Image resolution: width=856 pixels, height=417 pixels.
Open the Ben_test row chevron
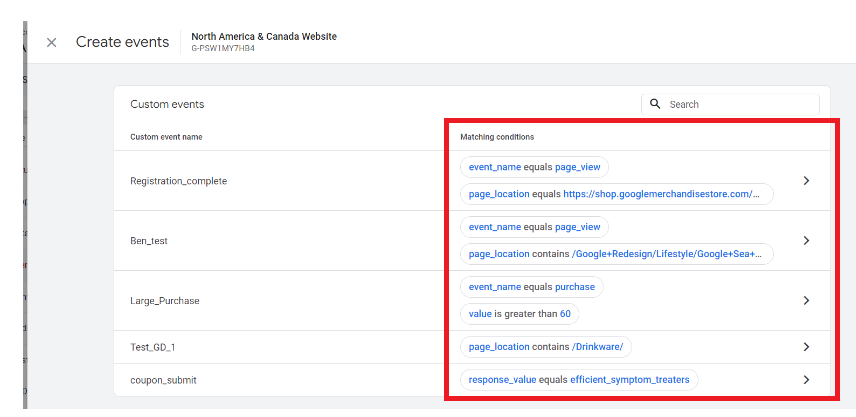click(806, 241)
